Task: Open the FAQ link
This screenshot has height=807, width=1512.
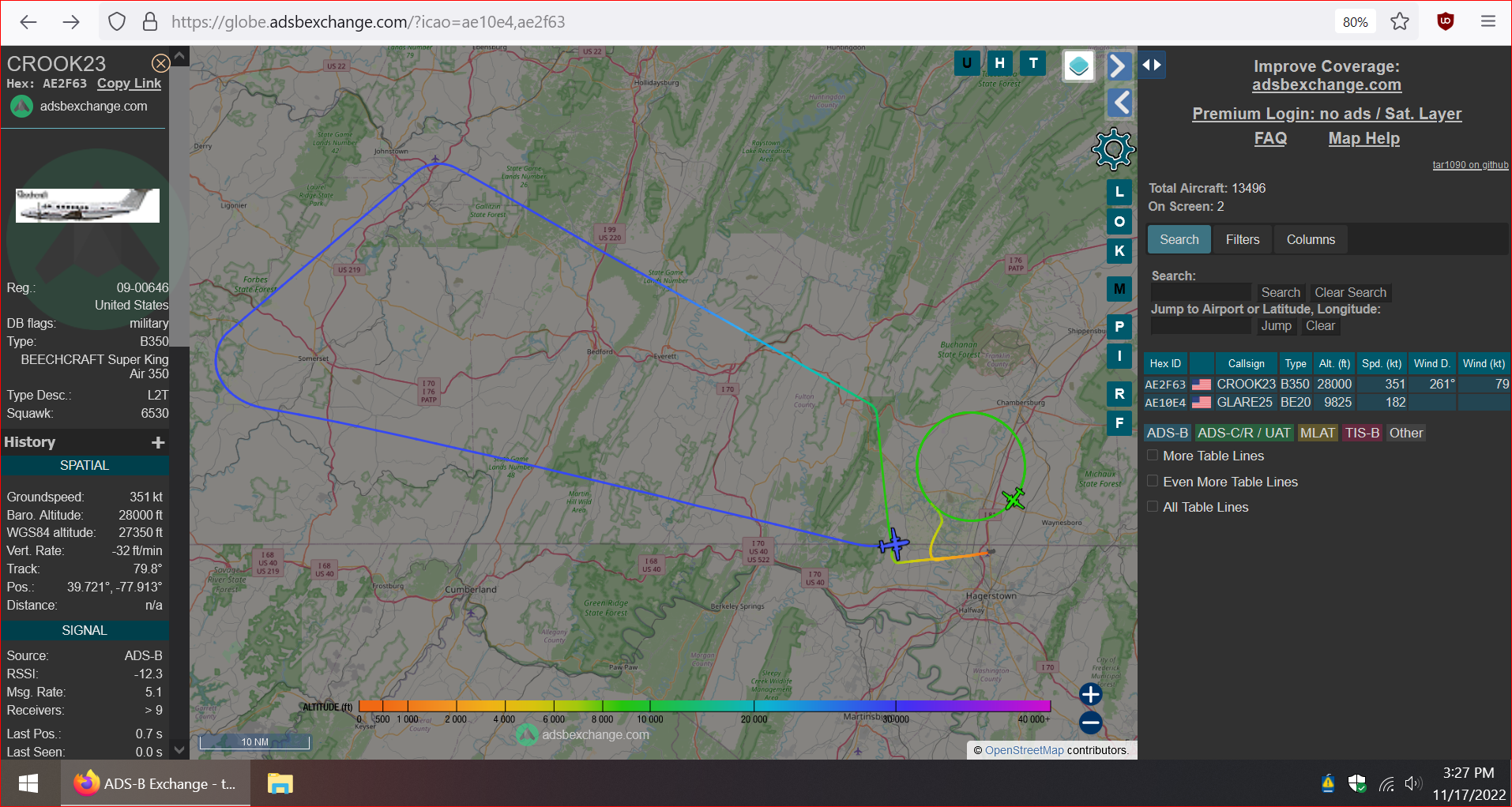Action: point(1270,138)
